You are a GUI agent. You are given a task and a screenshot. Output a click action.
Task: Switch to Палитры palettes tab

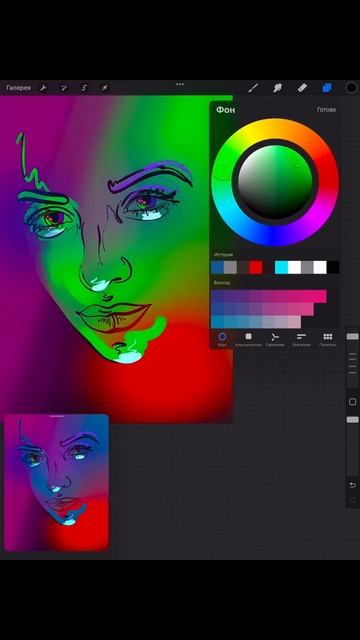pyautogui.click(x=327, y=339)
